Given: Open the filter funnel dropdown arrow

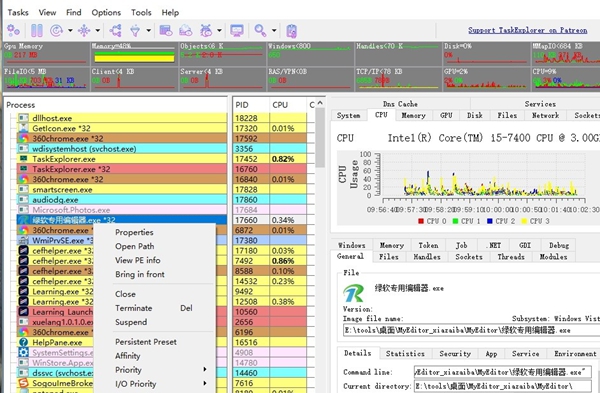Looking at the screenshot, I should coord(148,30).
